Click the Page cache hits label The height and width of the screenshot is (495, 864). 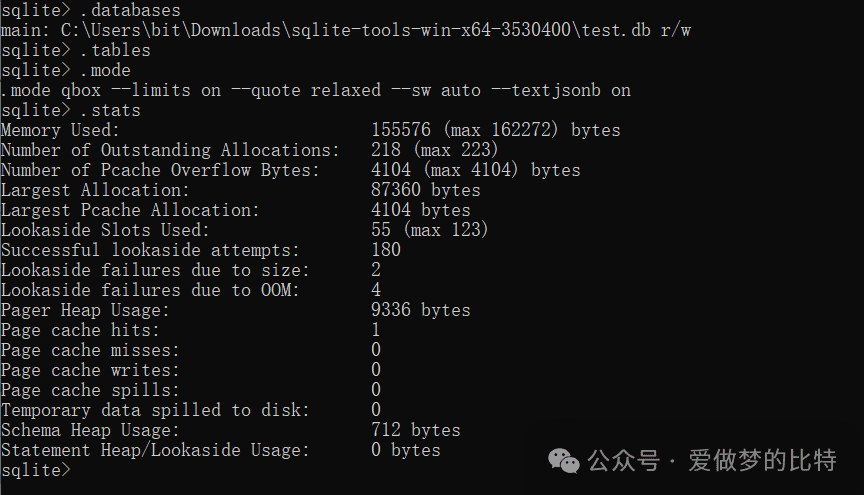point(80,330)
